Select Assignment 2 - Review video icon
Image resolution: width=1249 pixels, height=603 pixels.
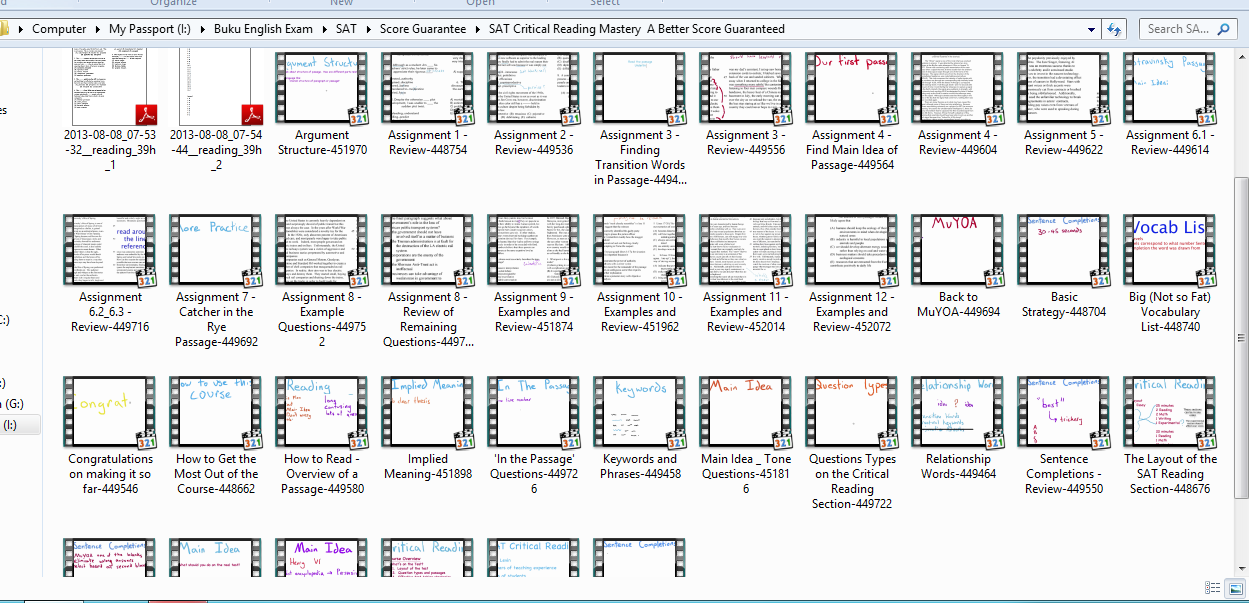coord(534,88)
